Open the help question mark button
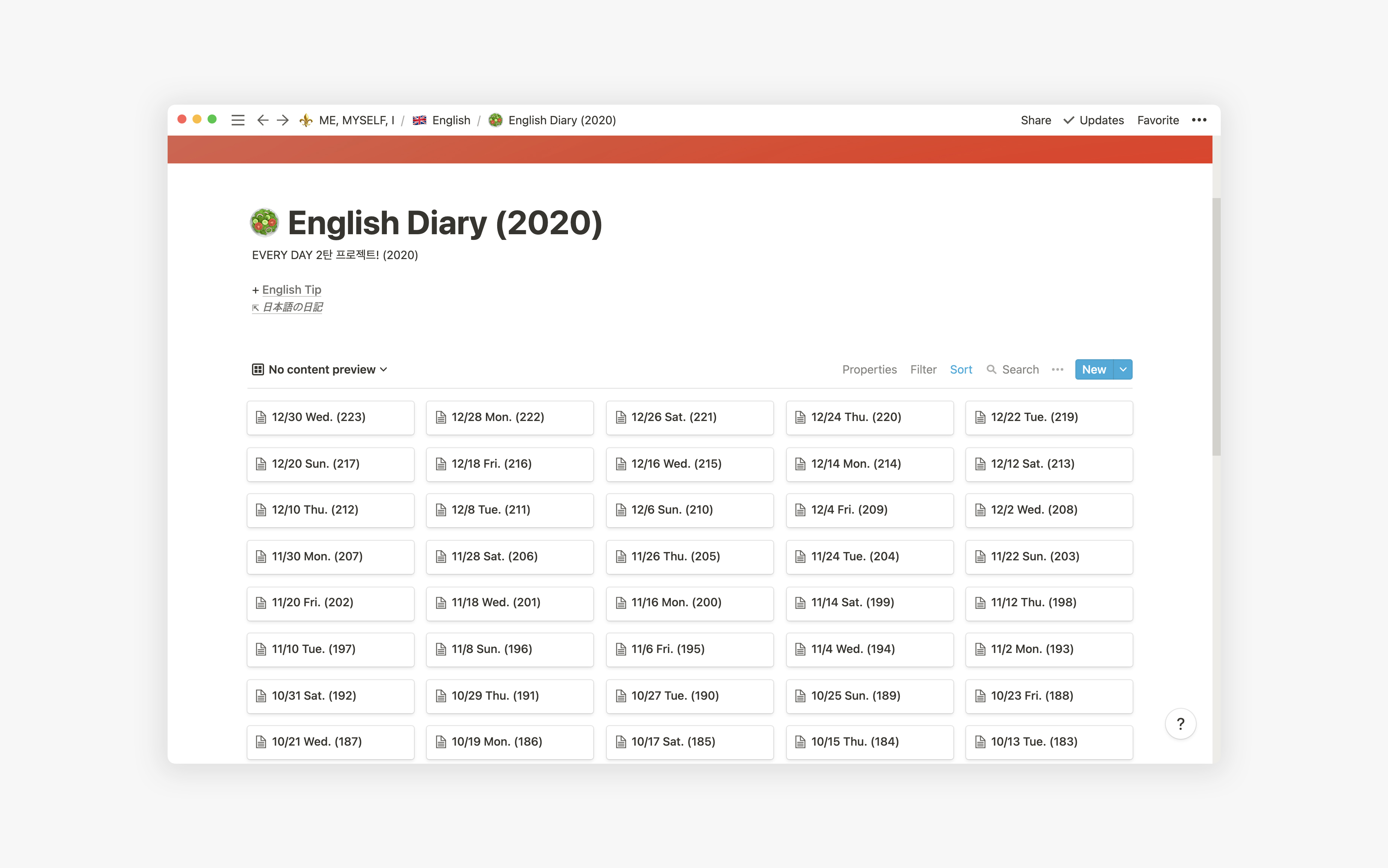This screenshot has height=868, width=1388. point(1180,724)
